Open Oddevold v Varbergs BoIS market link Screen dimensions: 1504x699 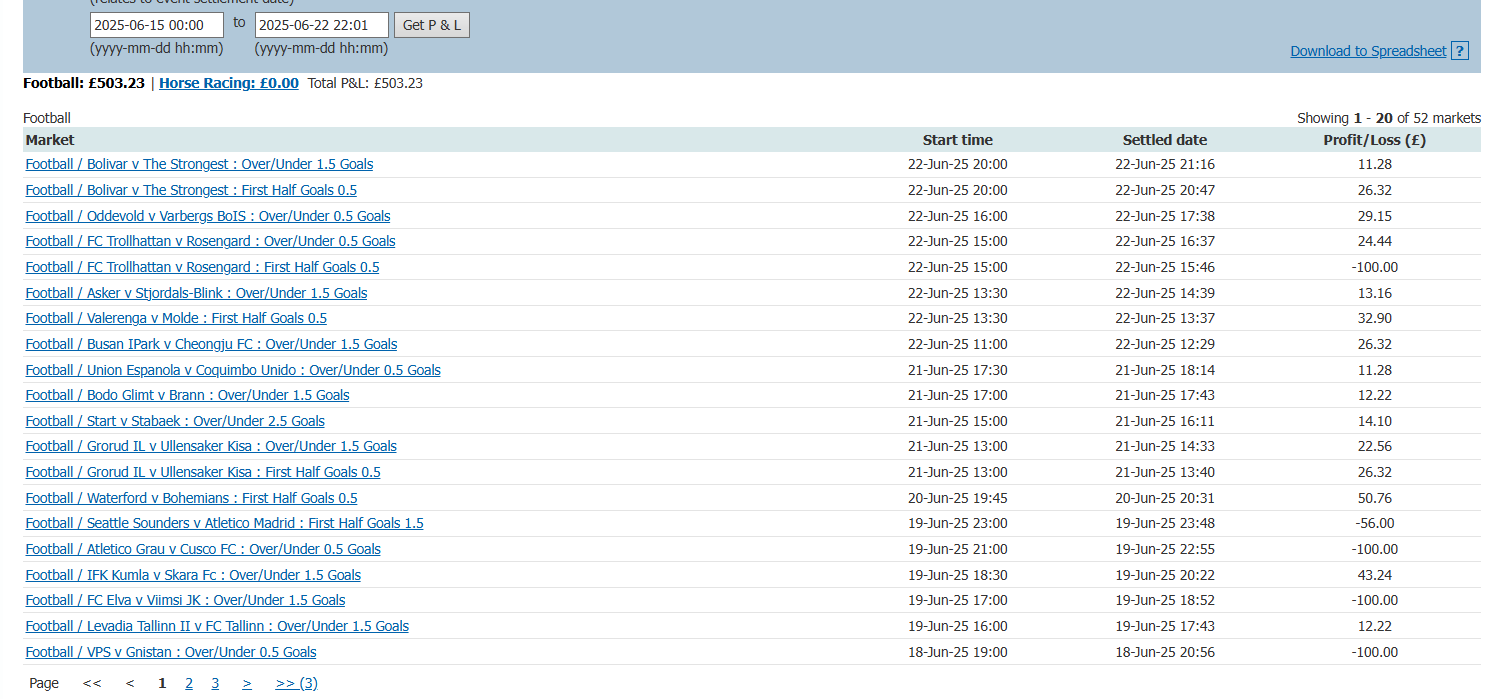208,216
